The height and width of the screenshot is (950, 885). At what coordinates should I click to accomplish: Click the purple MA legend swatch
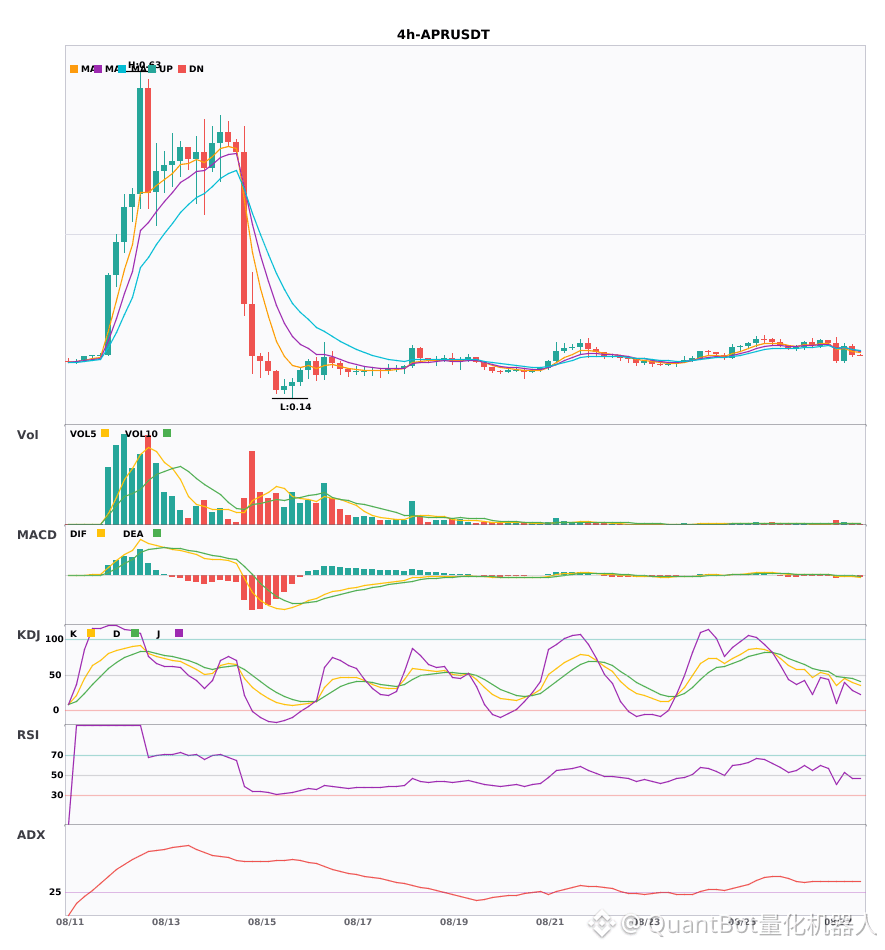[98, 69]
